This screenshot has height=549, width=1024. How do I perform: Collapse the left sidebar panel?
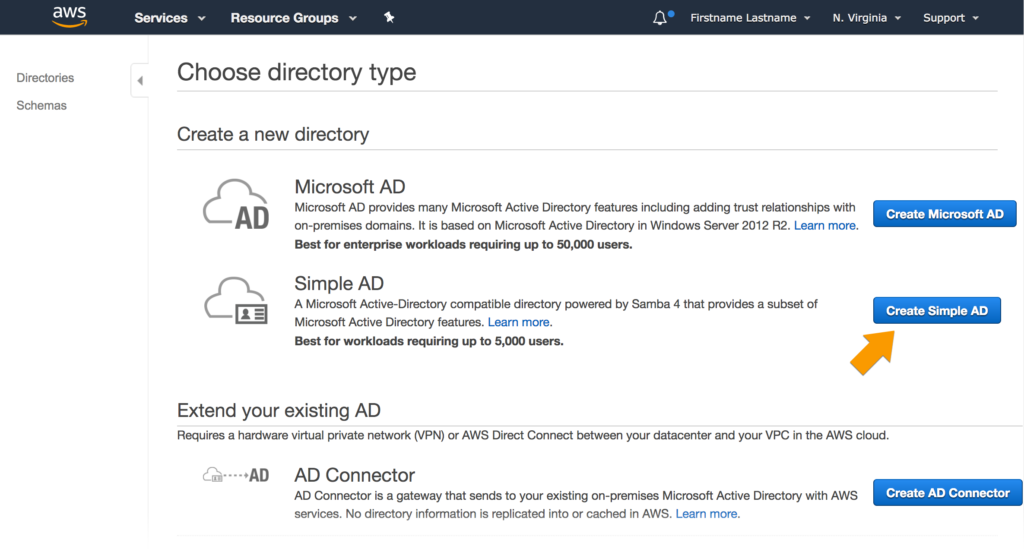(x=140, y=80)
